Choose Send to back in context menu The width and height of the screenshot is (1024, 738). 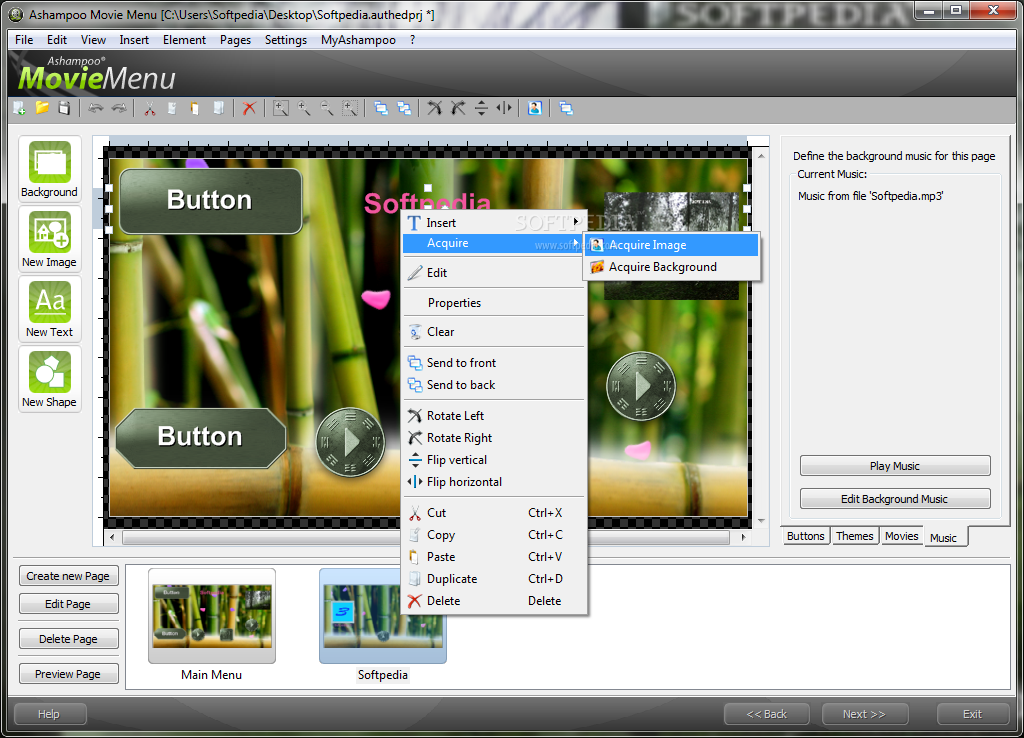[494, 385]
